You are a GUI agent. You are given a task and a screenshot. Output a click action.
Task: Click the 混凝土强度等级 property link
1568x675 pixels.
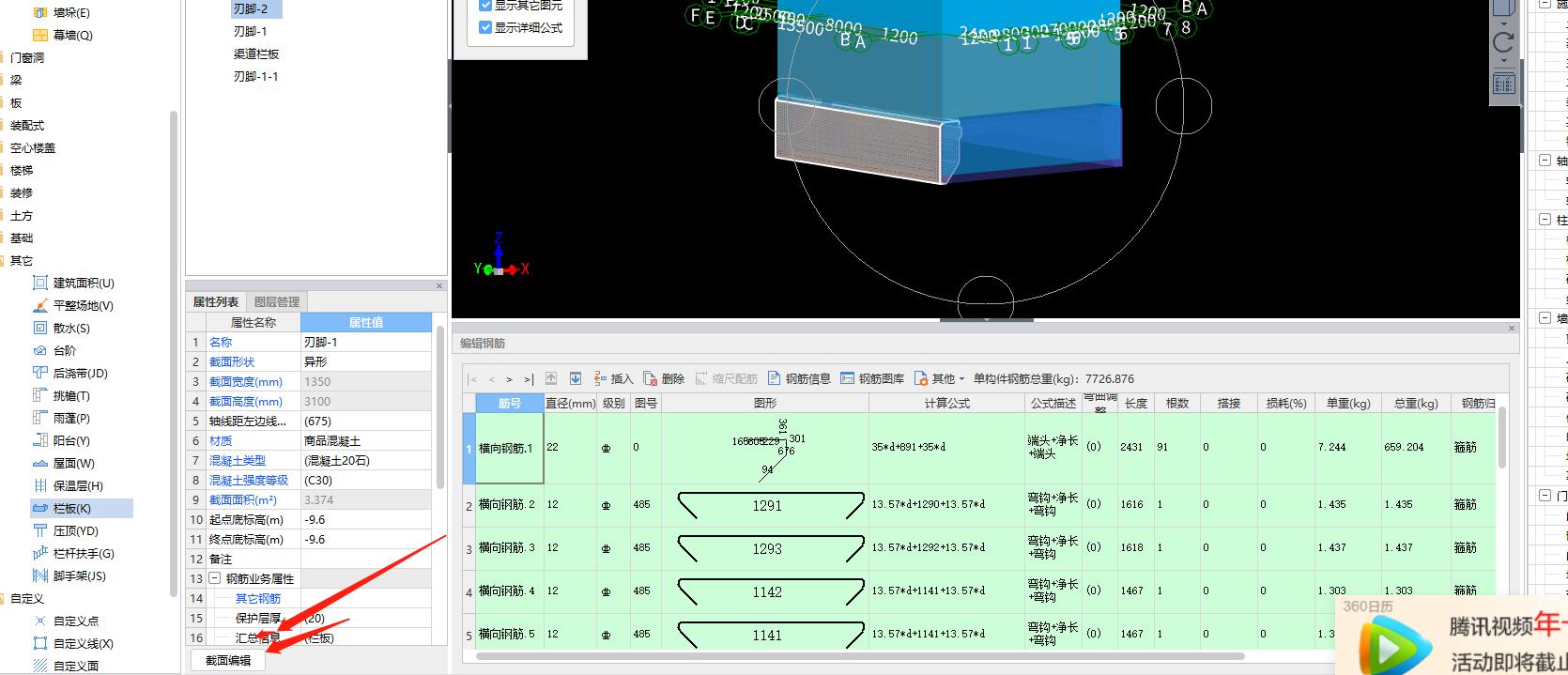249,480
